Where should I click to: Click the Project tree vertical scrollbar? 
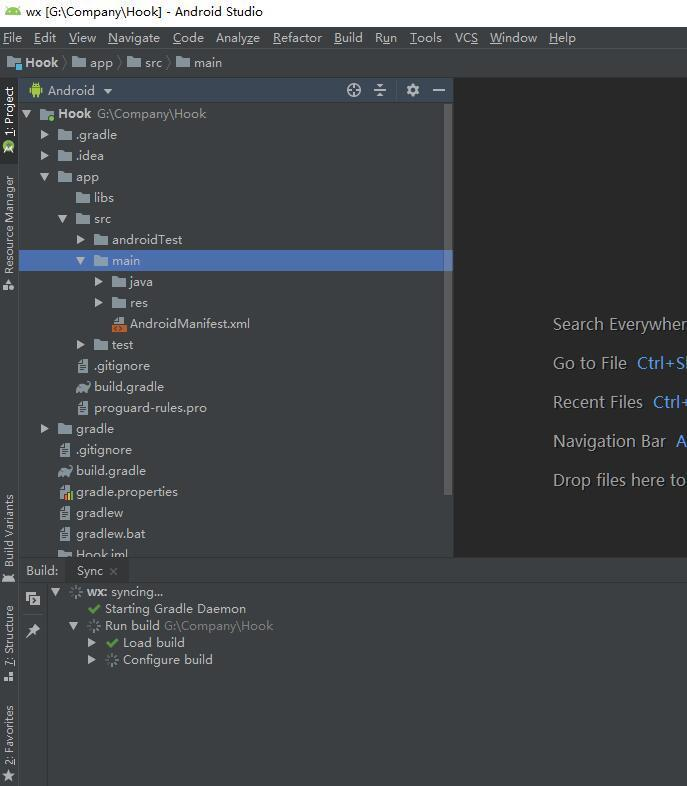pos(448,300)
